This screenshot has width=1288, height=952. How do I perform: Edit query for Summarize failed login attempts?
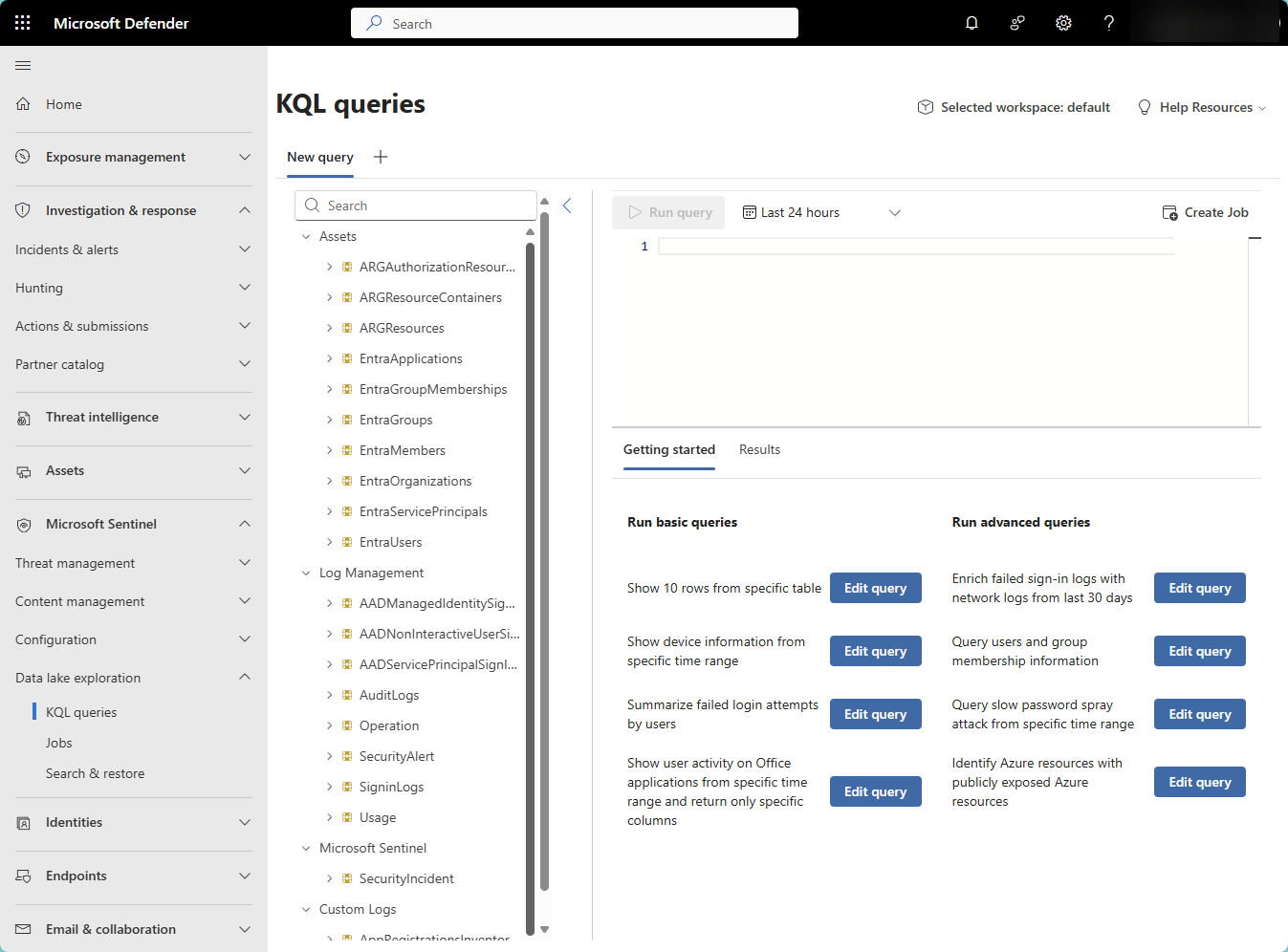pyautogui.click(x=875, y=714)
